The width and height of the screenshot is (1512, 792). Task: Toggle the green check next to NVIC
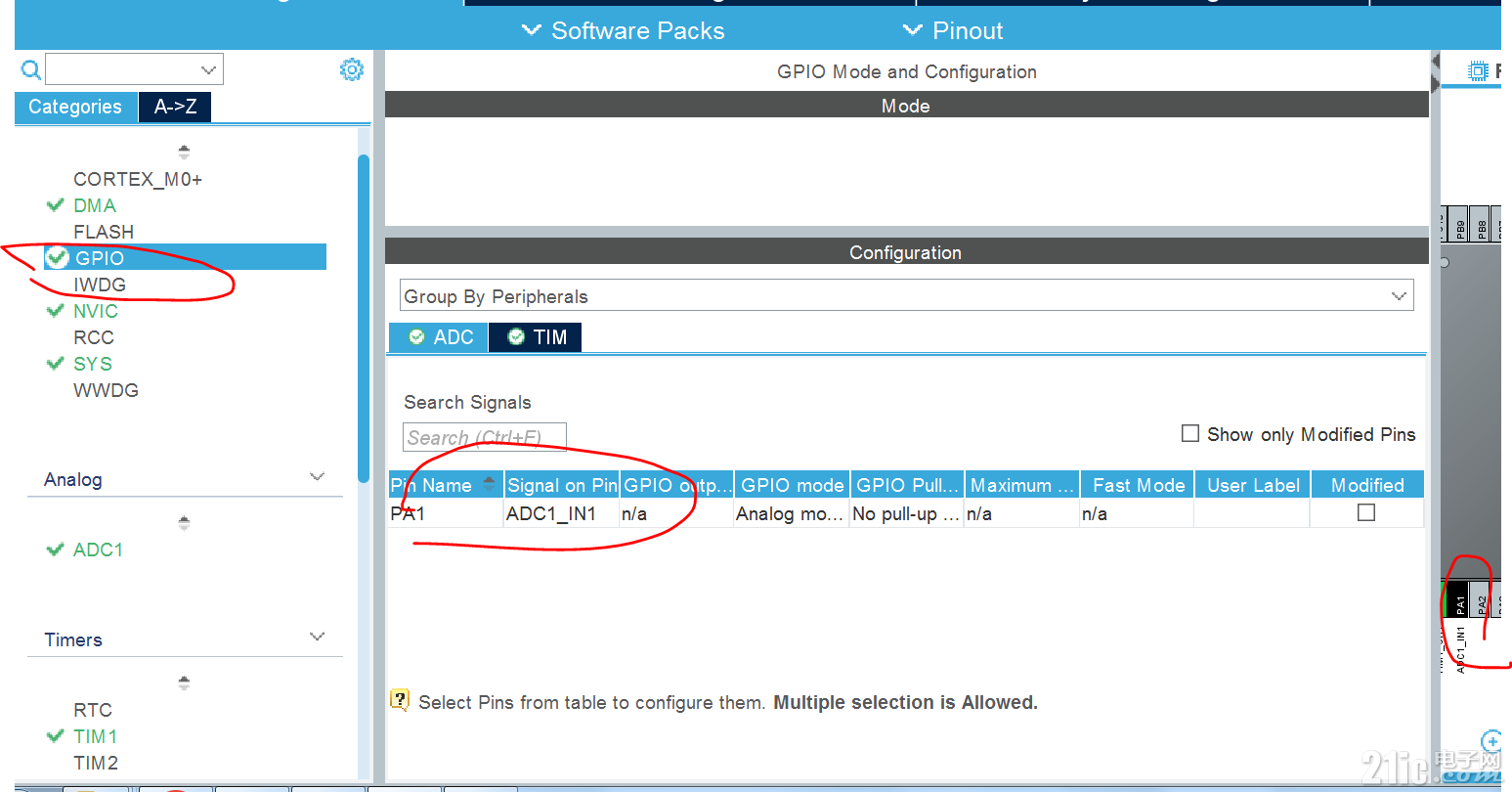(56, 311)
